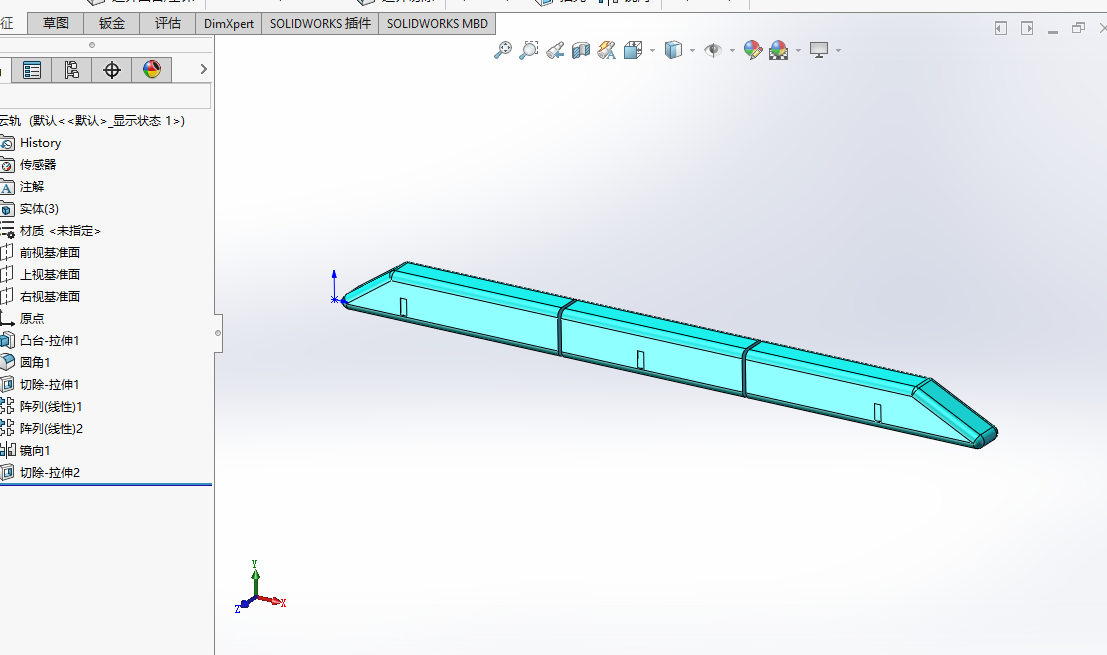Click the panel split handle dot
This screenshot has width=1107, height=655.
point(92,45)
